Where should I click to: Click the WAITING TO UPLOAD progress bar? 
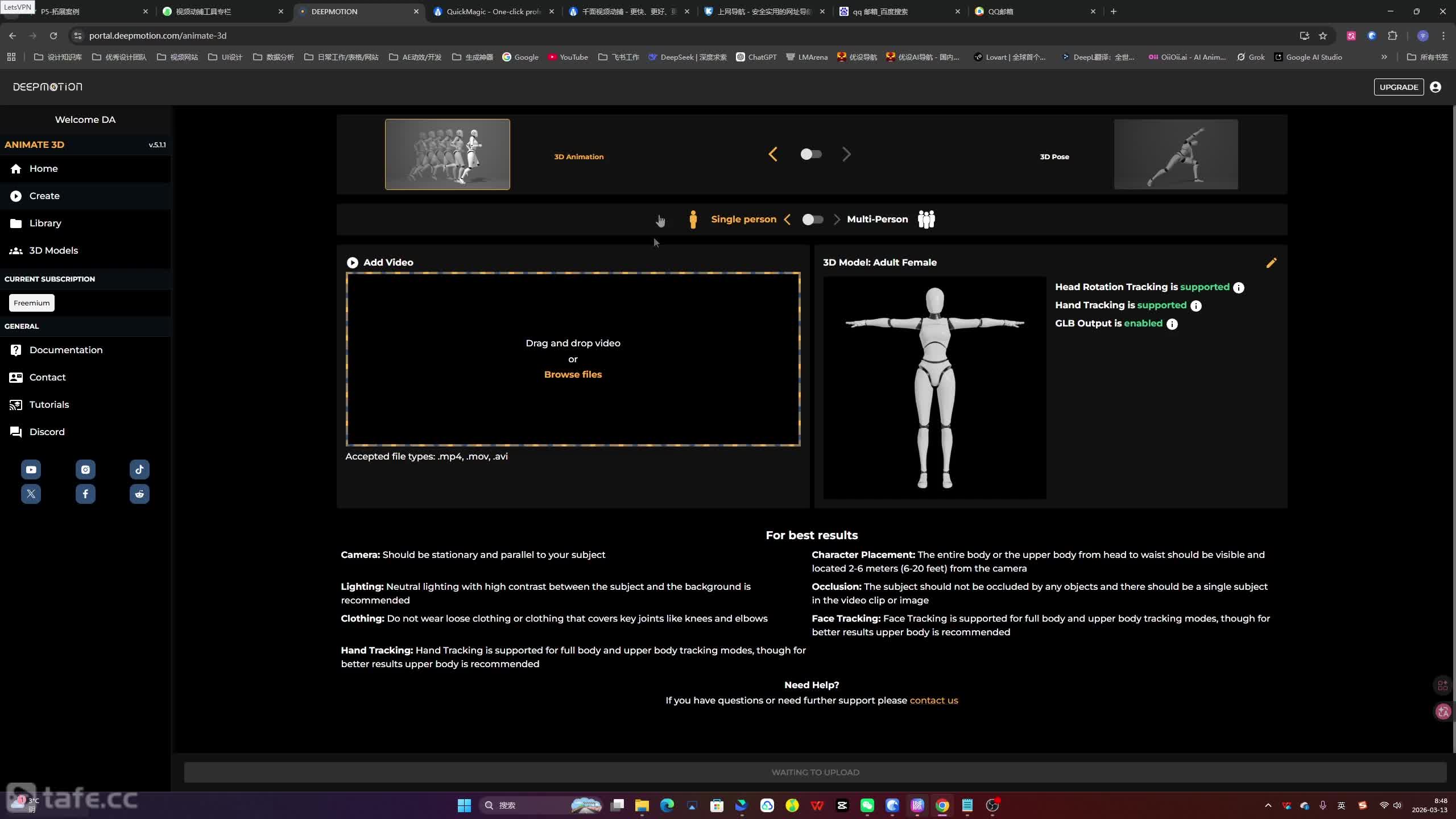(x=814, y=772)
